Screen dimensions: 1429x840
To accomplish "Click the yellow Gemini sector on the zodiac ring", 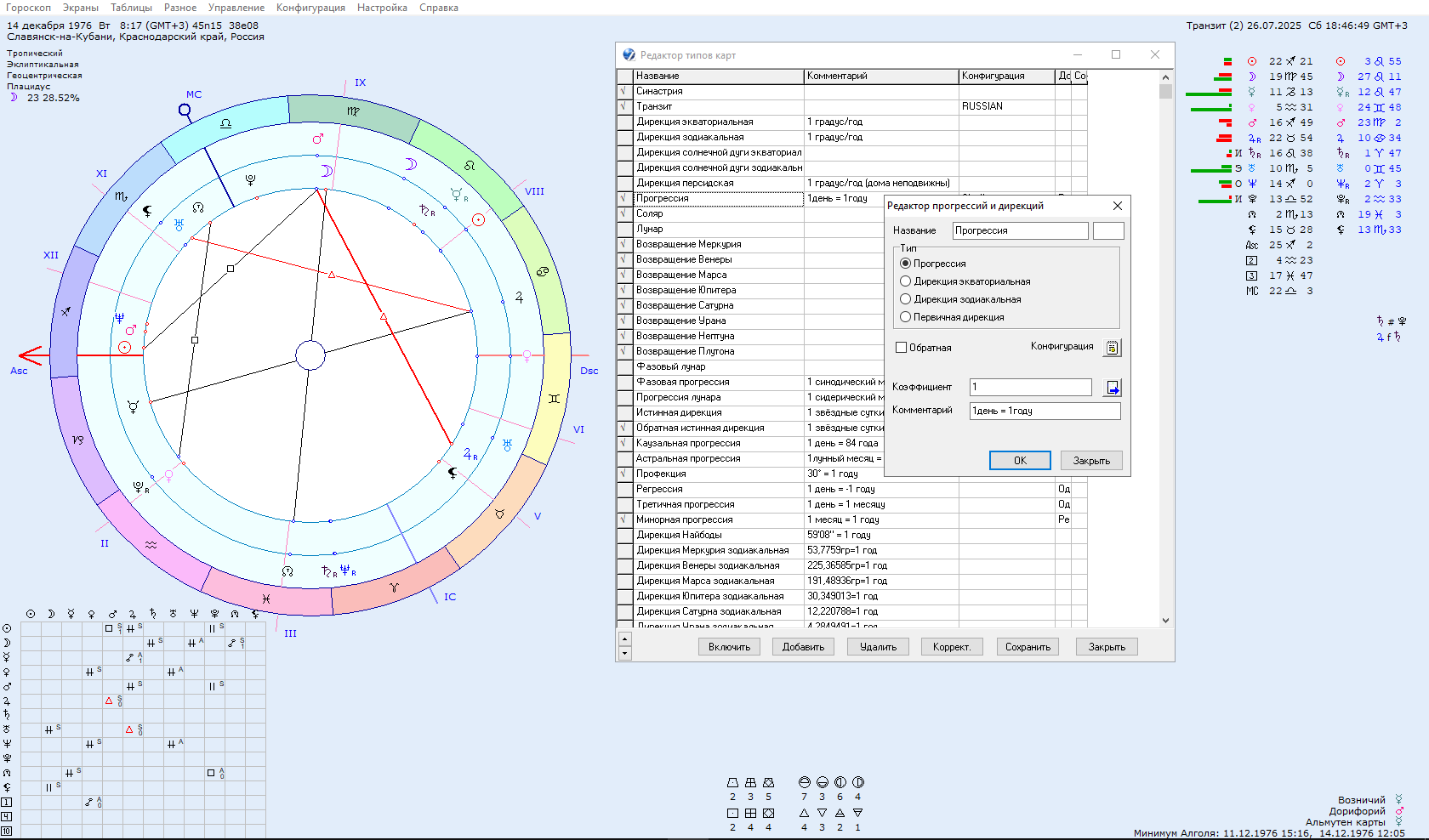I will pos(555,398).
